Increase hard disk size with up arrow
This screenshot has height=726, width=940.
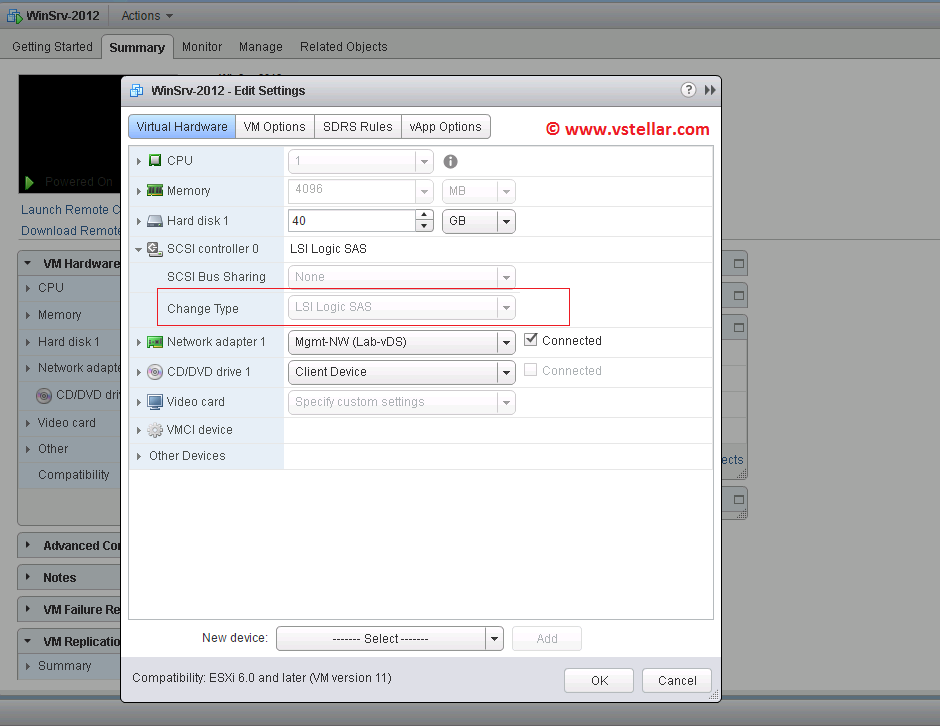coord(425,216)
